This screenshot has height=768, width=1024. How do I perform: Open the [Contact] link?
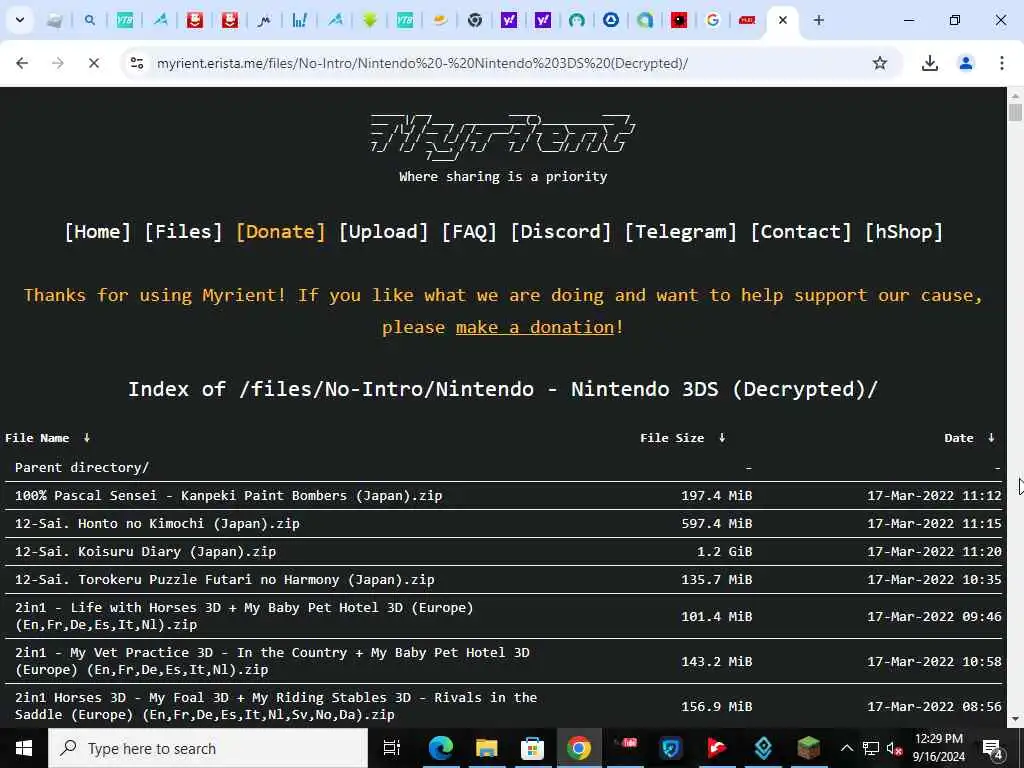pos(801,231)
